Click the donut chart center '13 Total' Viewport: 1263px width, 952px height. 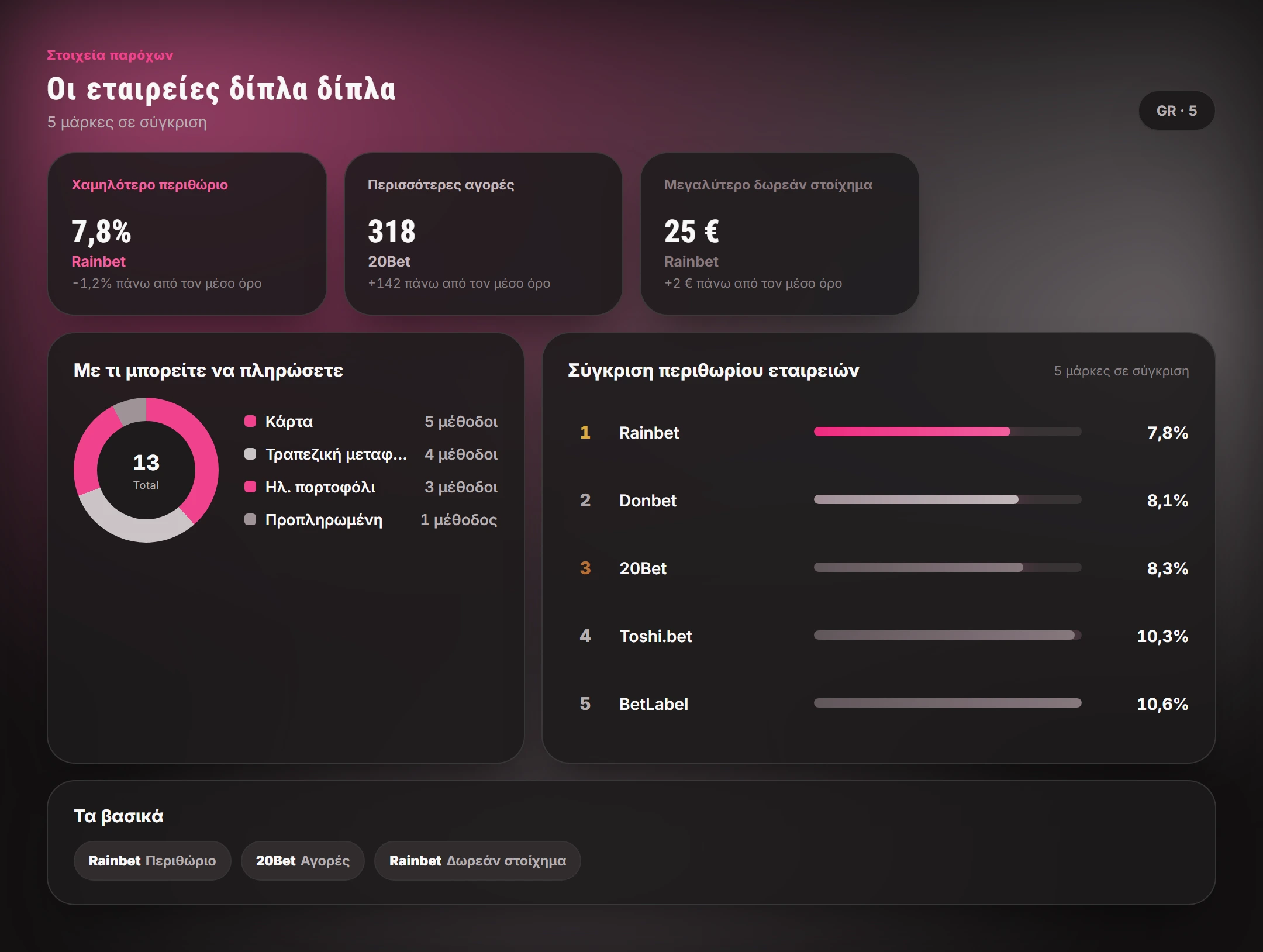(146, 470)
